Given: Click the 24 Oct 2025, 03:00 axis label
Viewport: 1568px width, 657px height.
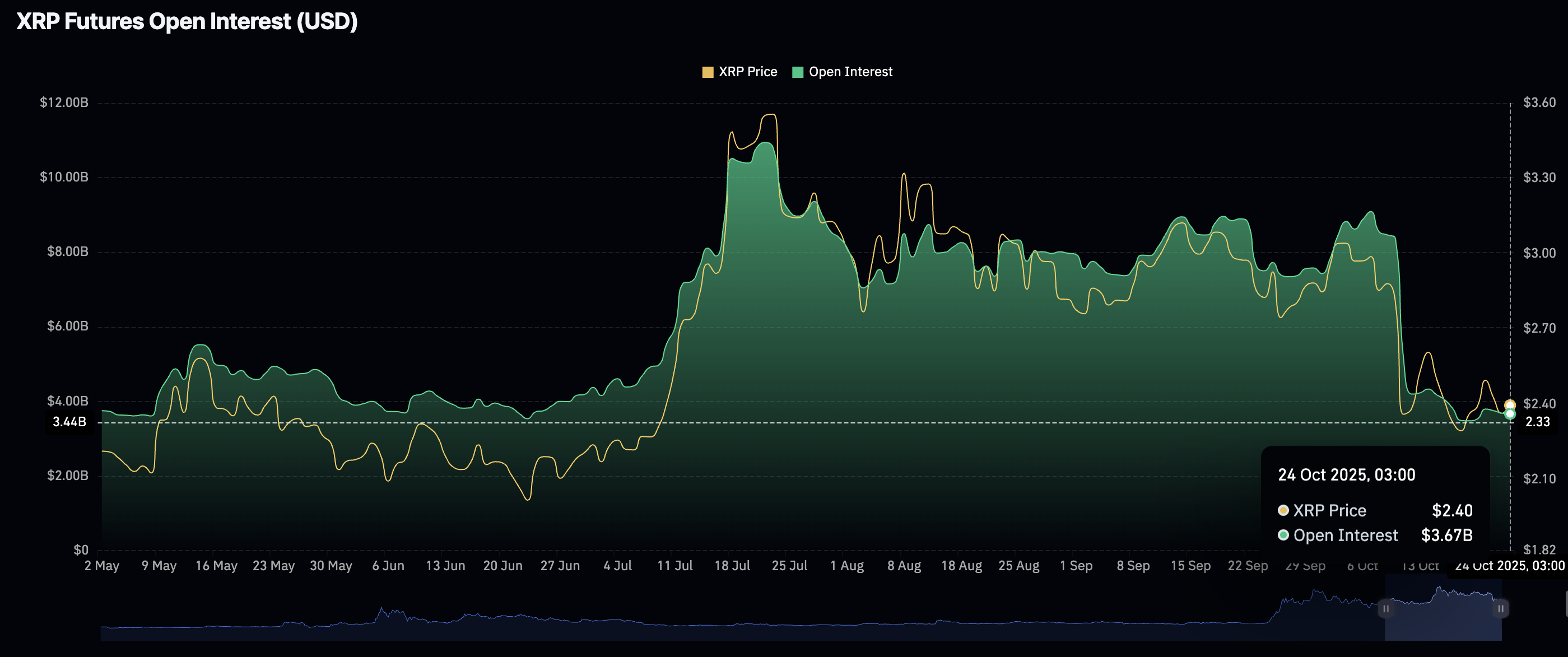Looking at the screenshot, I should point(1509,566).
